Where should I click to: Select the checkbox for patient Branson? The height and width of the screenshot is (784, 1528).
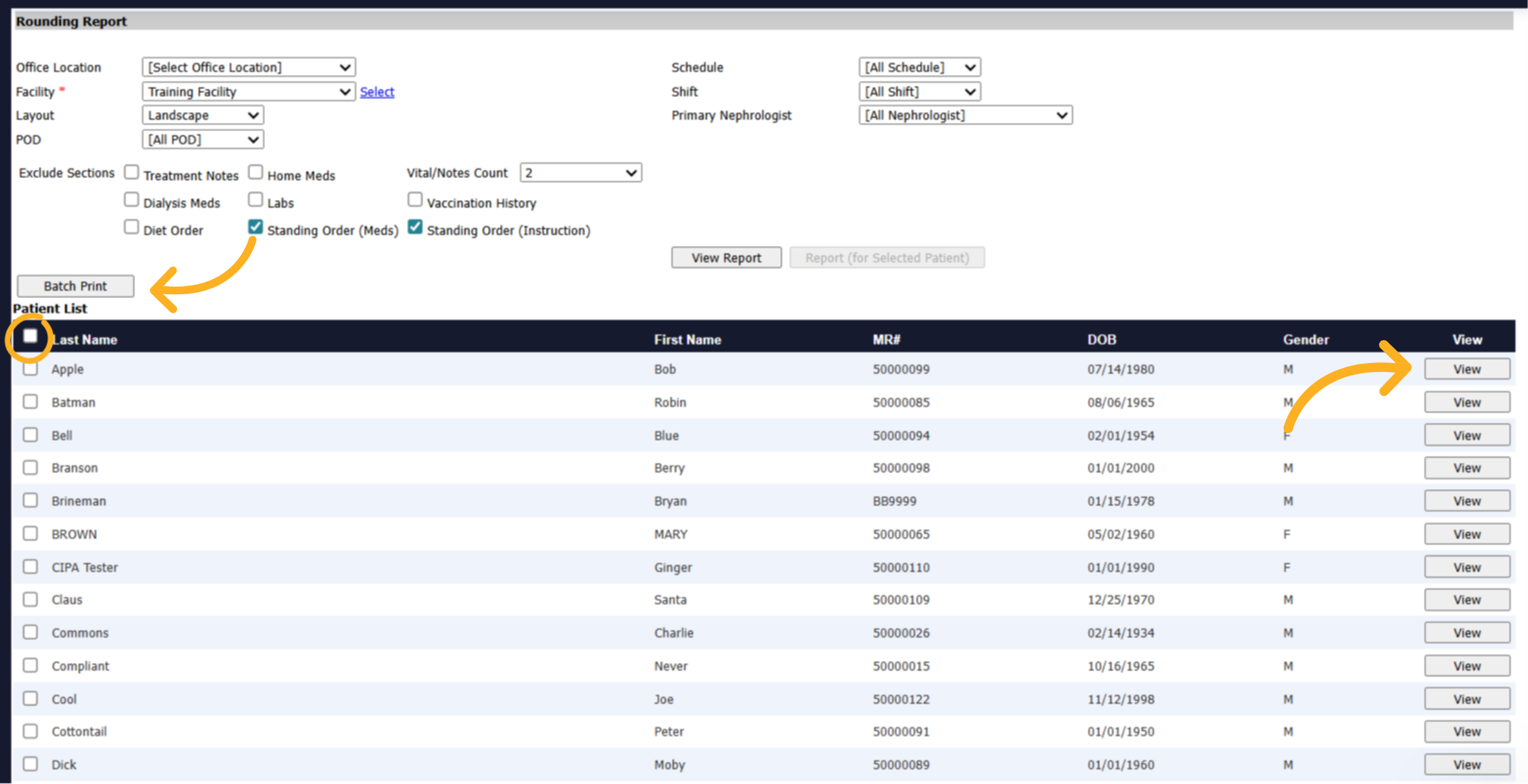pyautogui.click(x=30, y=467)
